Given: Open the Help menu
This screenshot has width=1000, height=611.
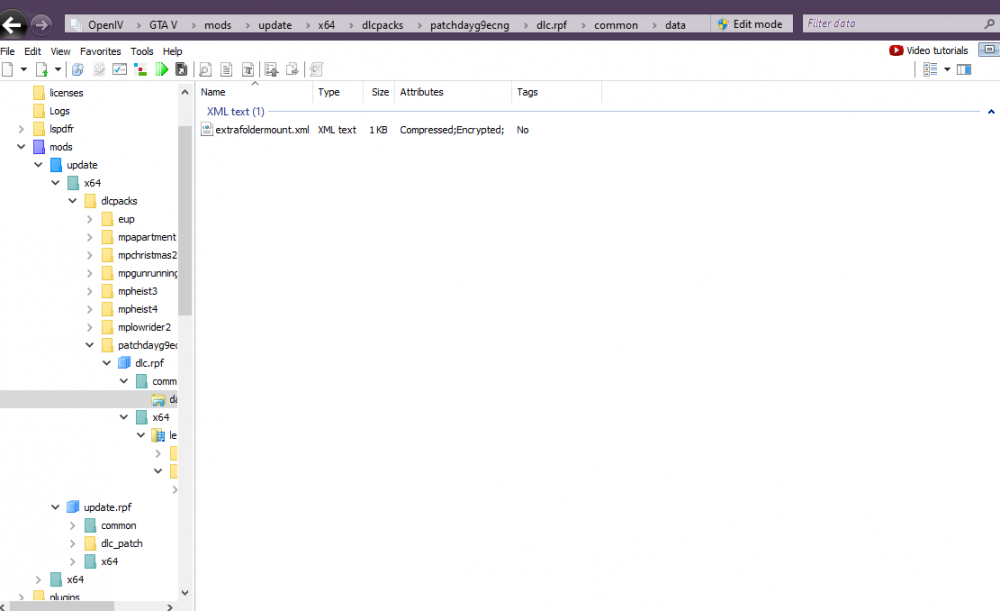Looking at the screenshot, I should pos(172,51).
